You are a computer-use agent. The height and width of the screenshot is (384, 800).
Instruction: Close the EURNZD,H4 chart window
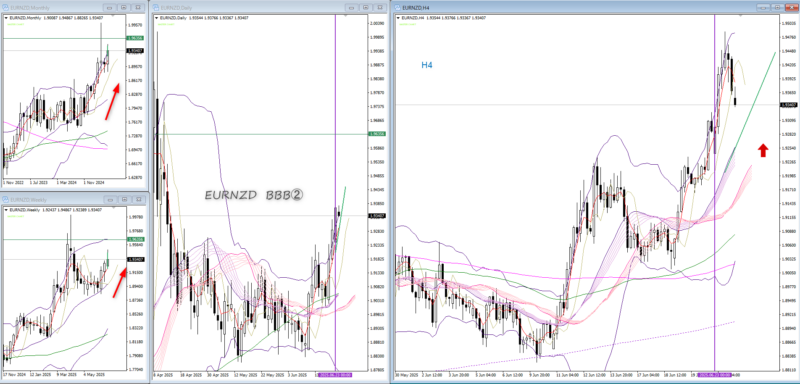tap(790, 8)
